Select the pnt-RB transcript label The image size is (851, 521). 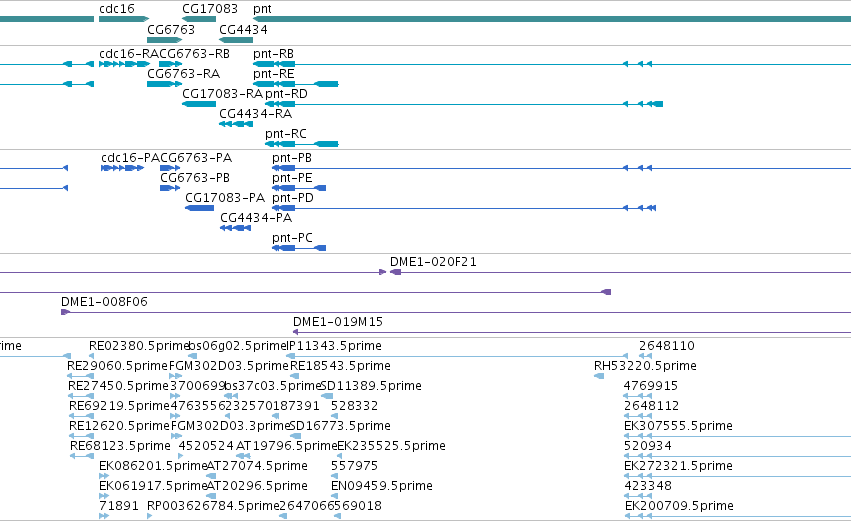click(274, 54)
